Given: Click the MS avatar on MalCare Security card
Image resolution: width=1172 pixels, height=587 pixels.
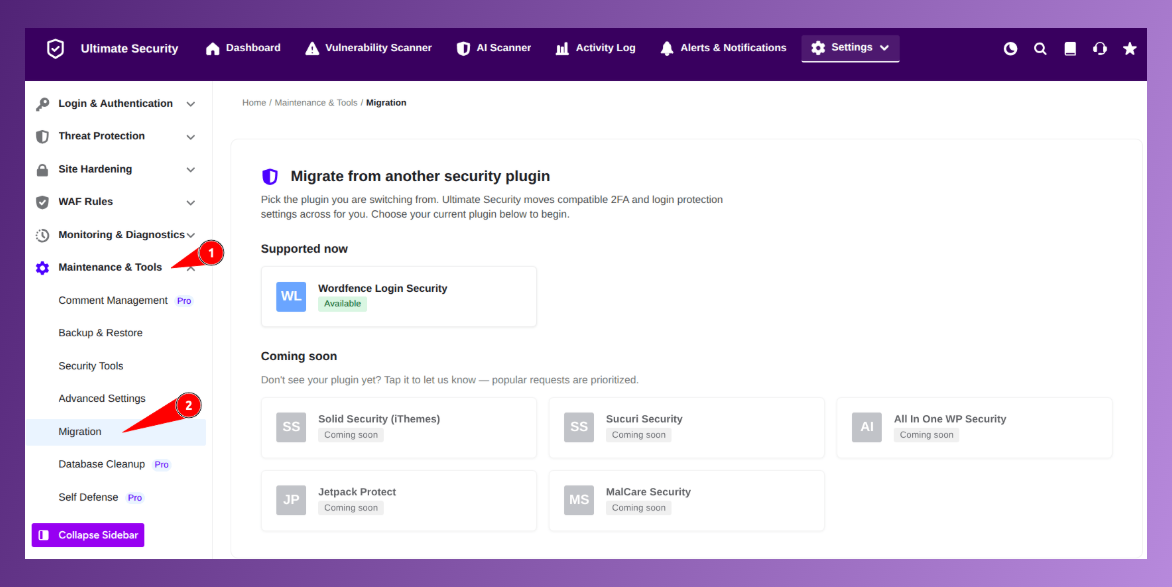Looking at the screenshot, I should click(x=579, y=500).
